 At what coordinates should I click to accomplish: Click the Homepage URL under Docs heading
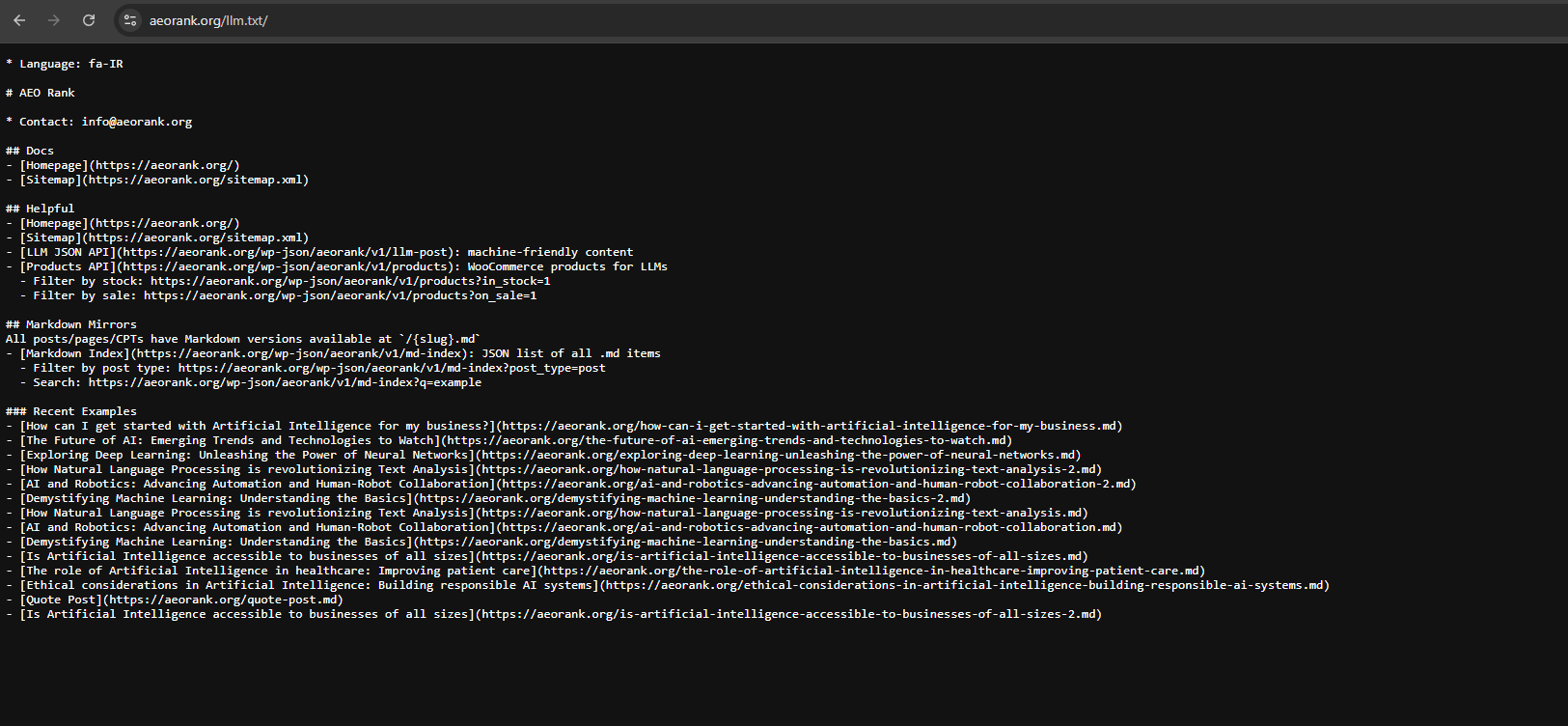pos(164,165)
